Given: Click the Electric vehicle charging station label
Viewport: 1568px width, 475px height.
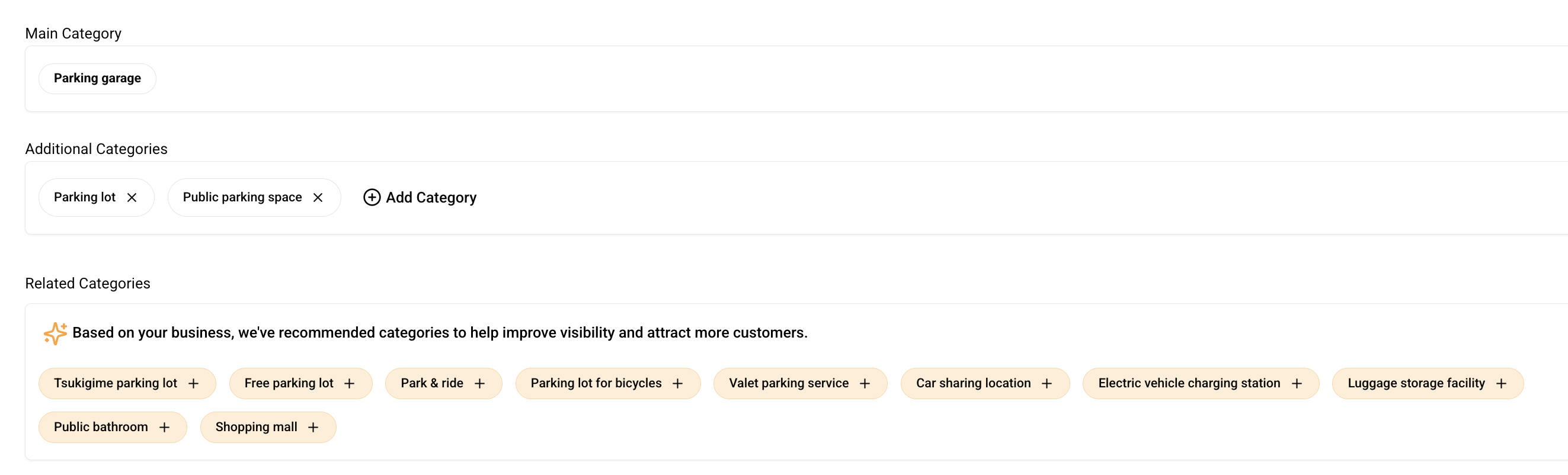Looking at the screenshot, I should (x=1189, y=383).
